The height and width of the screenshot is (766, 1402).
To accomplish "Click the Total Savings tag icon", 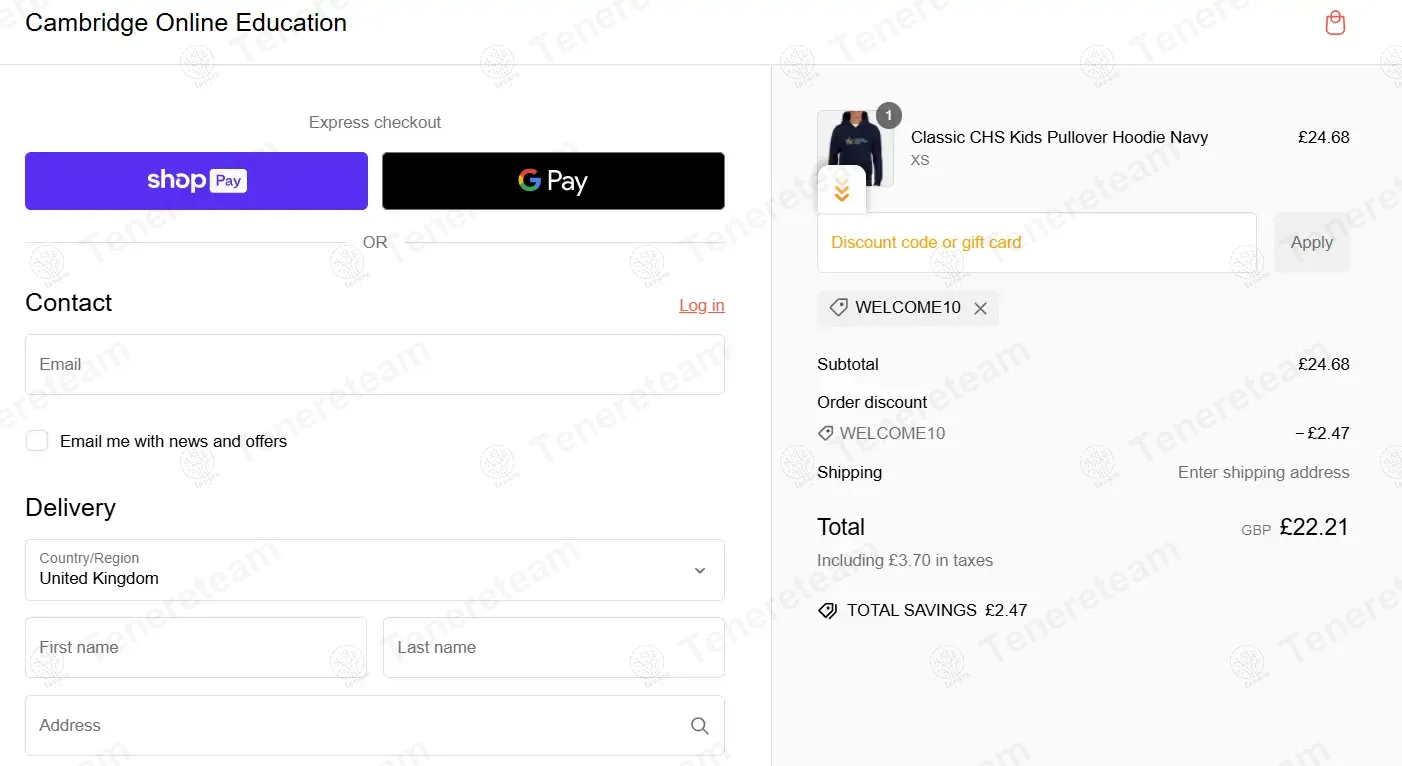I will (x=827, y=611).
